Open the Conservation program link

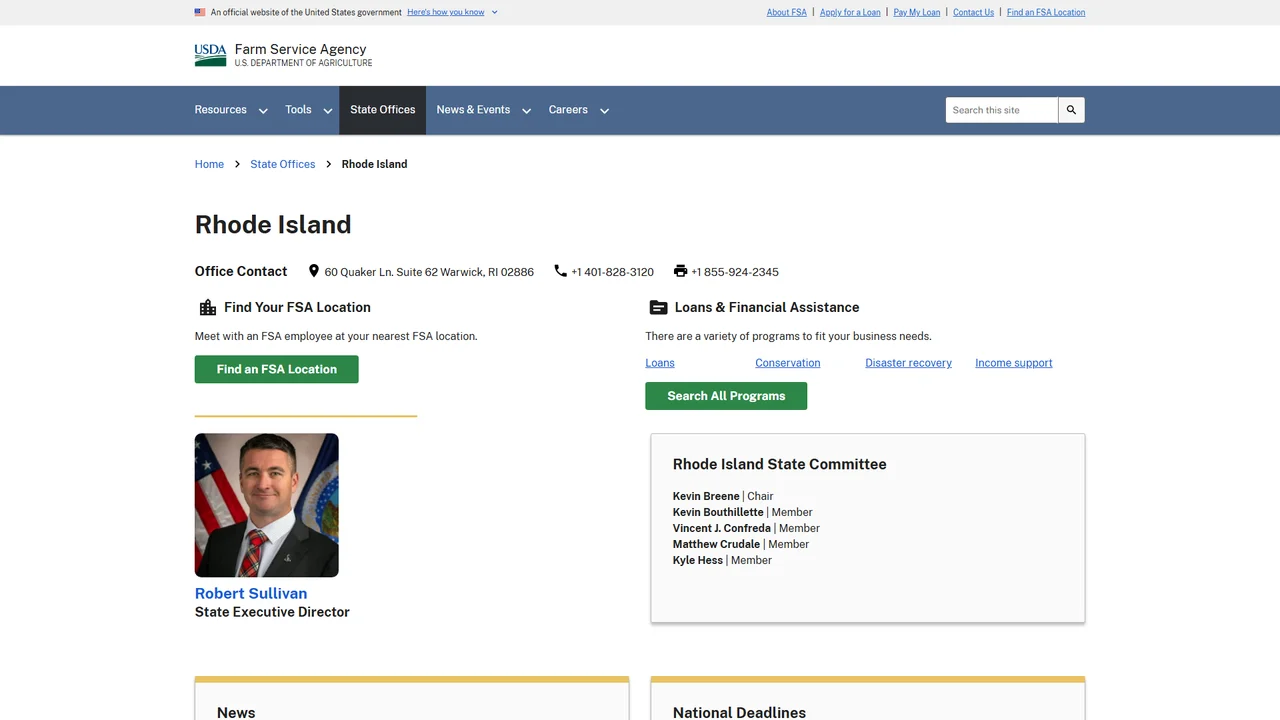coord(788,363)
